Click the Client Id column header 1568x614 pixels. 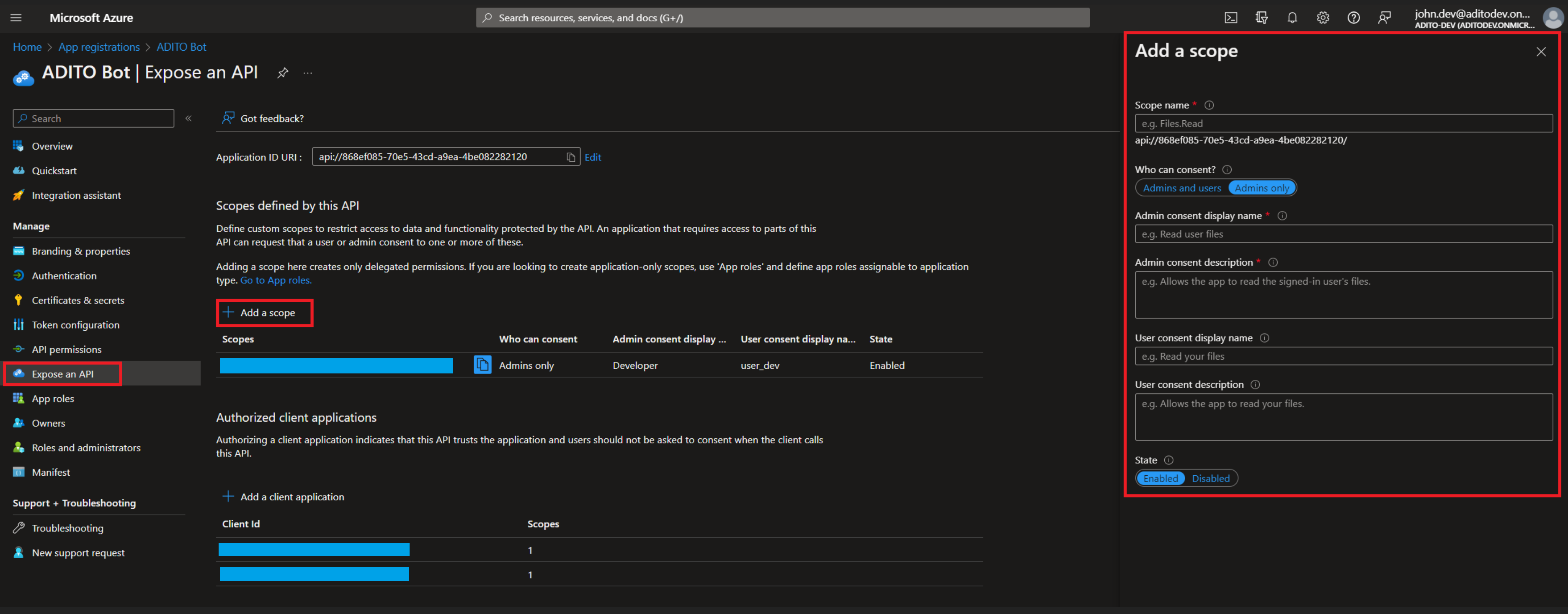click(241, 524)
